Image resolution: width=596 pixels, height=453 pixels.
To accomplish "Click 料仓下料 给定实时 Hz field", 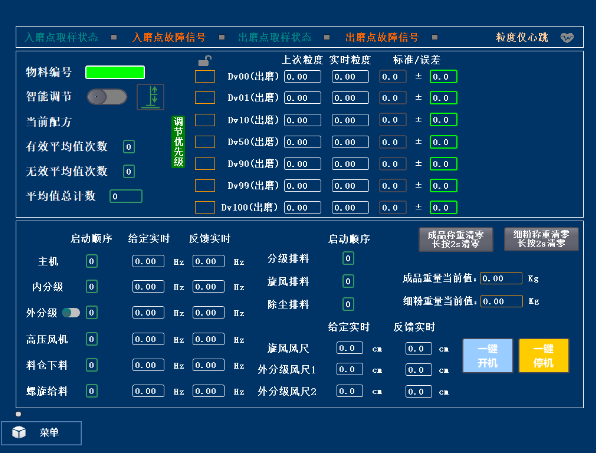I will click(x=148, y=365).
